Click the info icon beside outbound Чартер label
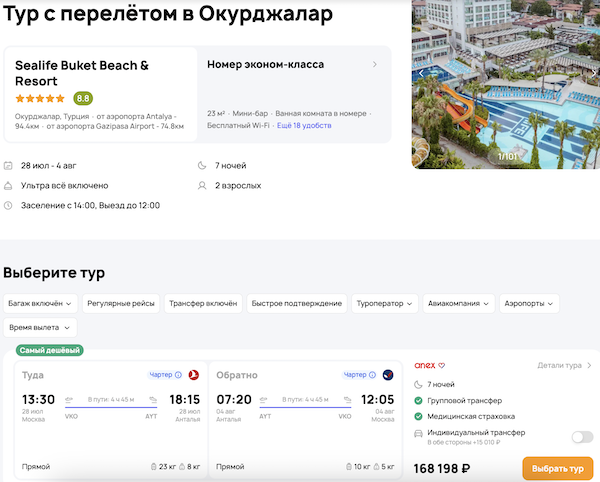The image size is (600, 482). tap(177, 375)
